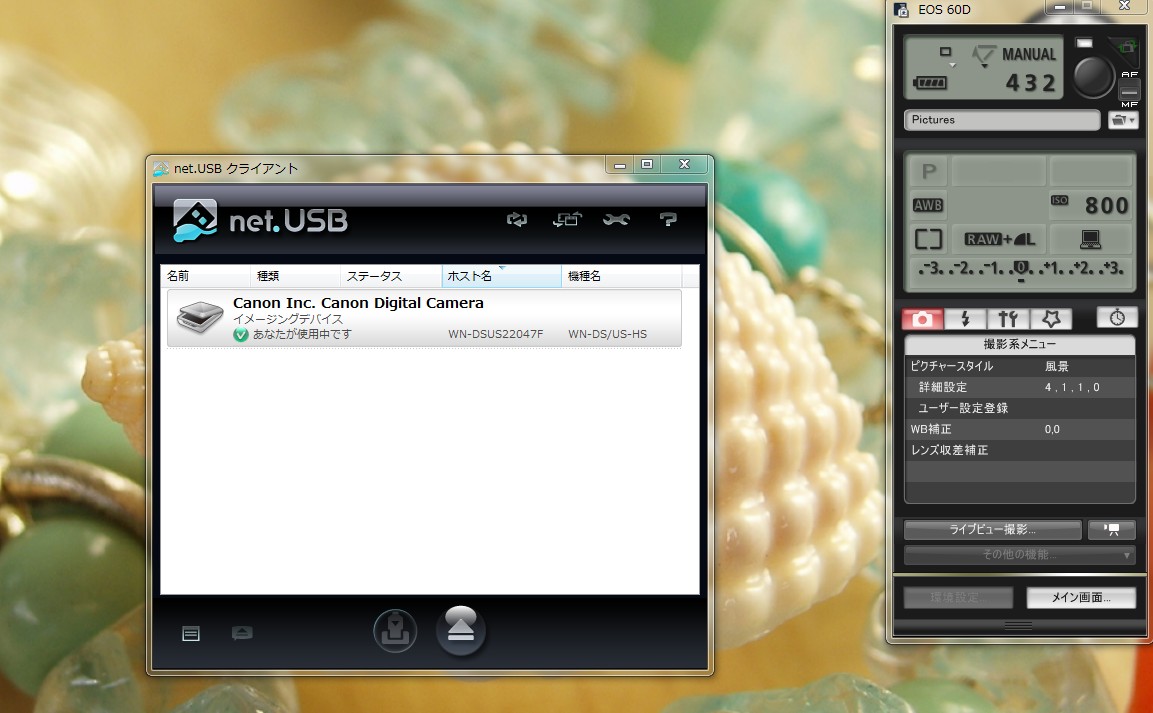
Task: Toggle the AF/MF focus switch
Action: [1129, 89]
